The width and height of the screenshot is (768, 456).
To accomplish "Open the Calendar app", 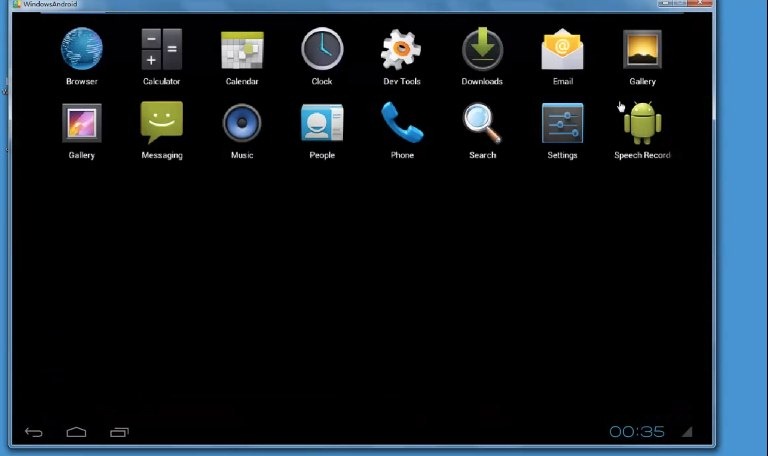I will 242,49.
